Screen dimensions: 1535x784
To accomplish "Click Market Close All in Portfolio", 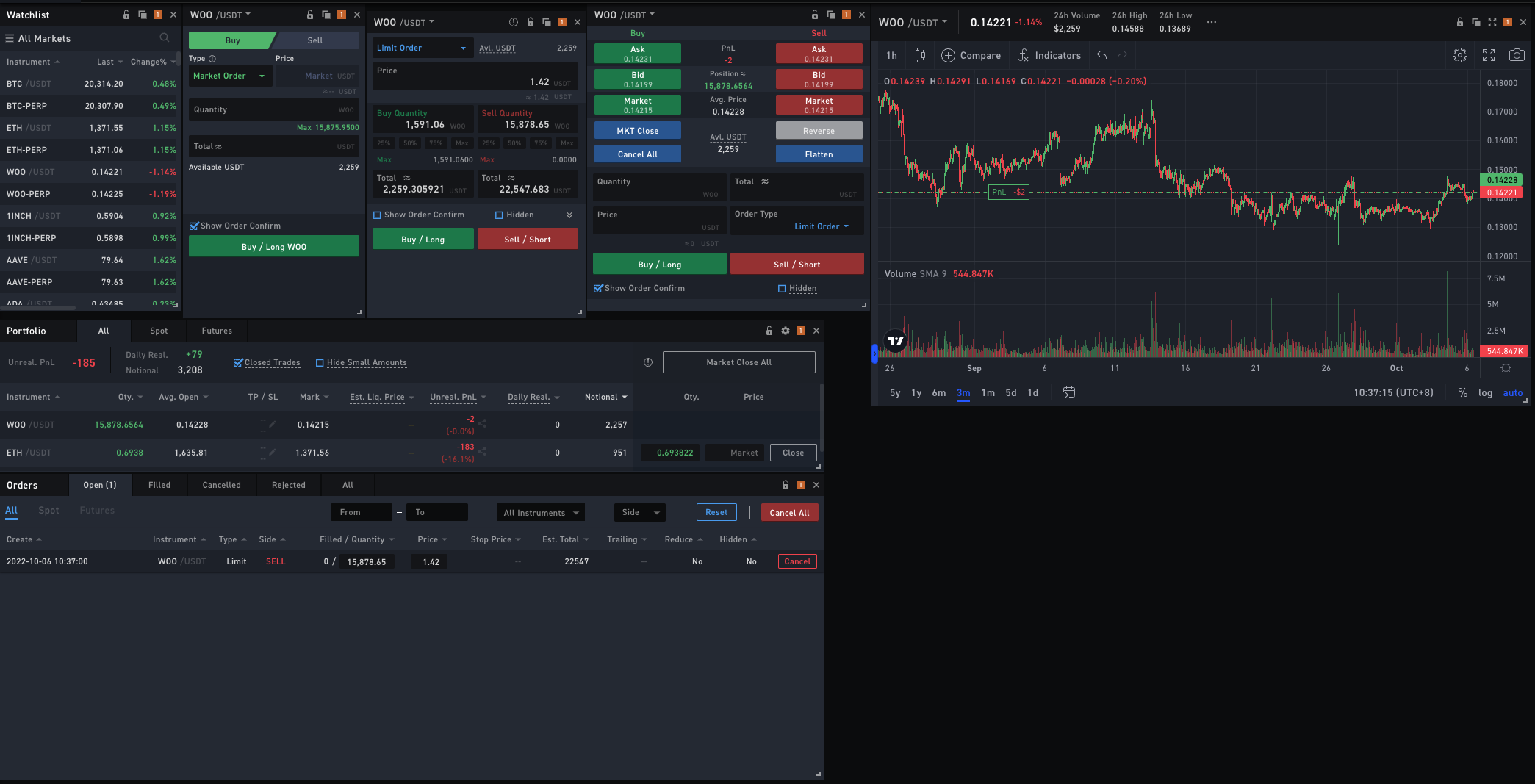I will coord(738,362).
